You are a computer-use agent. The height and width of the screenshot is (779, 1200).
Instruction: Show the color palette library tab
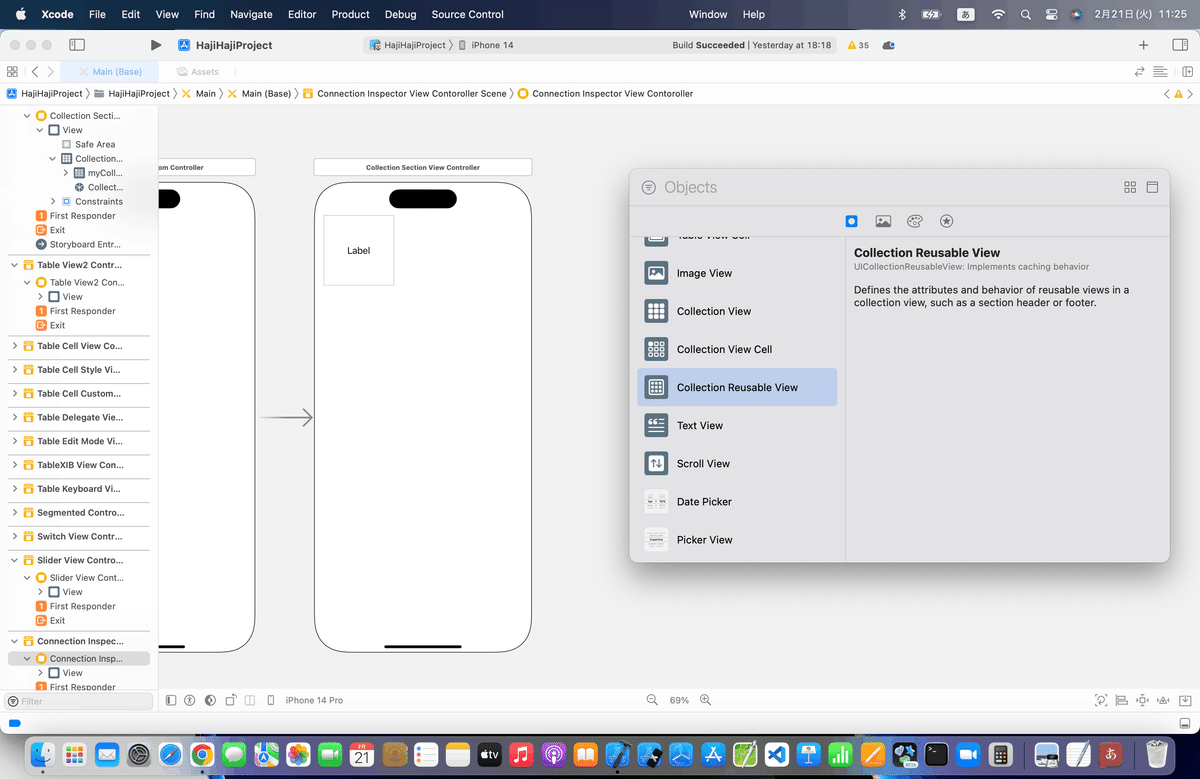(915, 221)
